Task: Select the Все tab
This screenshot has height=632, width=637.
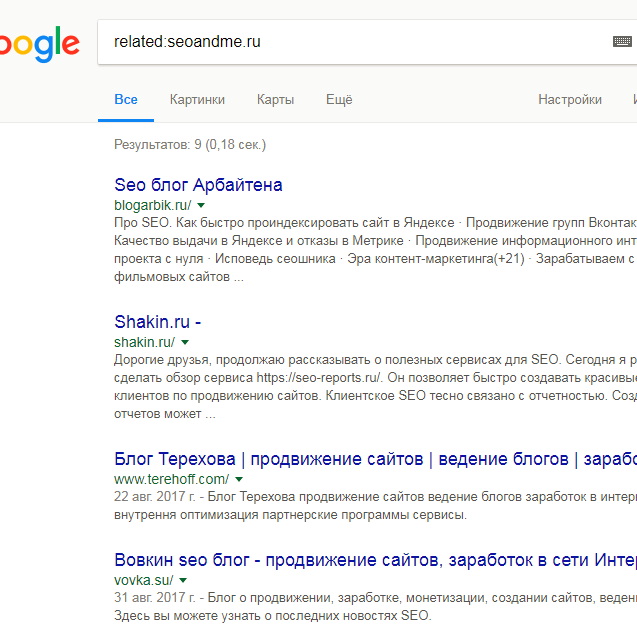Action: pyautogui.click(x=126, y=100)
